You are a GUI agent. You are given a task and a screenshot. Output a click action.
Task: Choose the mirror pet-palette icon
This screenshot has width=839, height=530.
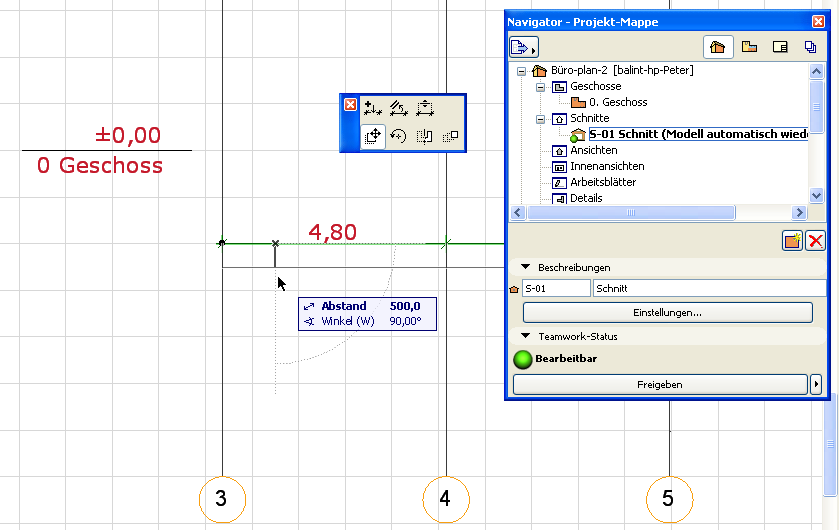(x=425, y=136)
